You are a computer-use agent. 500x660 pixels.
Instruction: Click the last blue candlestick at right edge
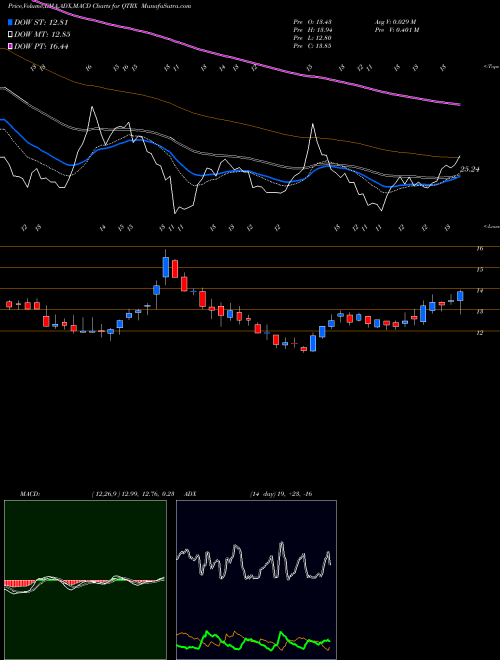460,296
